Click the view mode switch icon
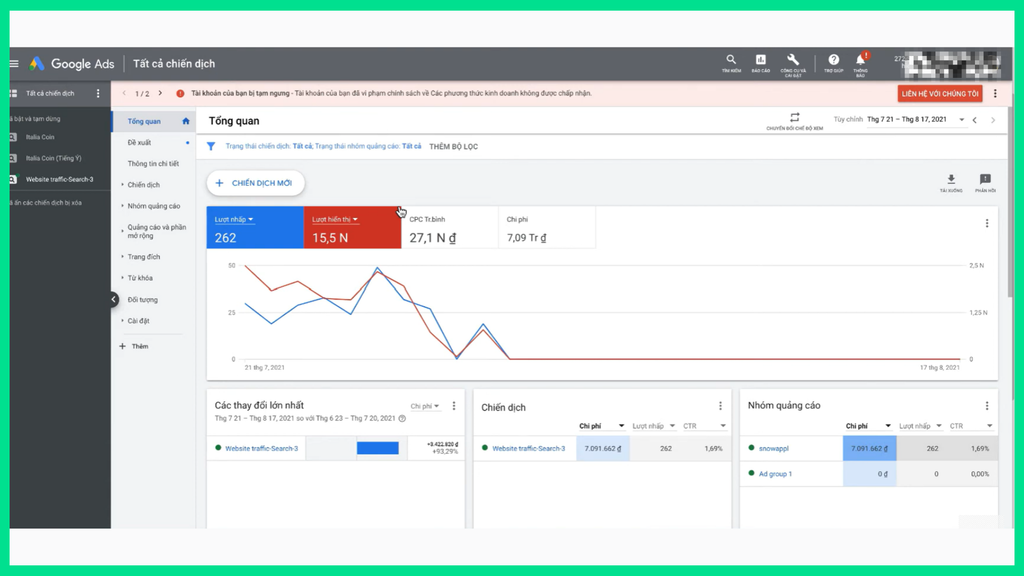The height and width of the screenshot is (576, 1024). [x=794, y=120]
